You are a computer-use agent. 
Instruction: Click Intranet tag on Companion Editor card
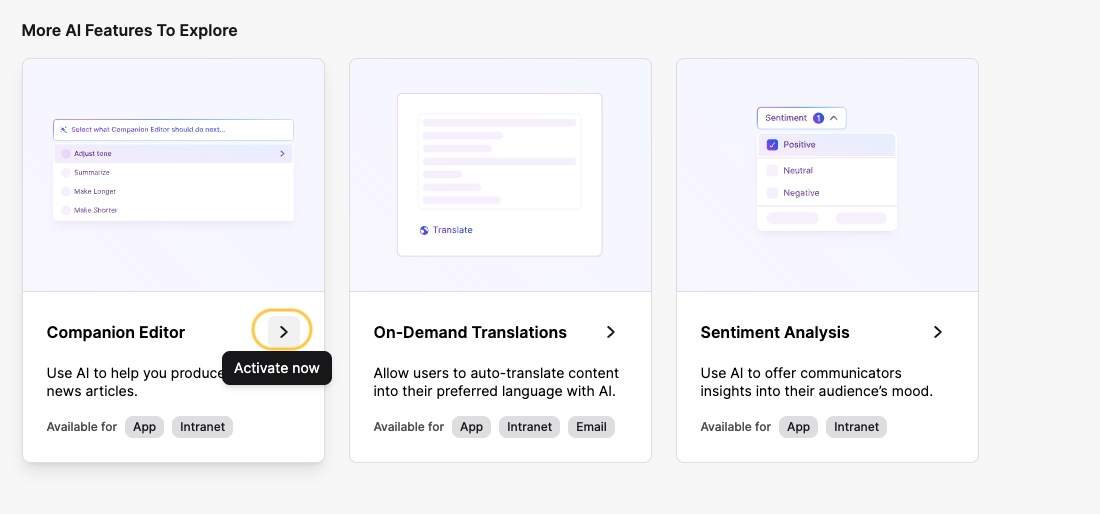202,427
